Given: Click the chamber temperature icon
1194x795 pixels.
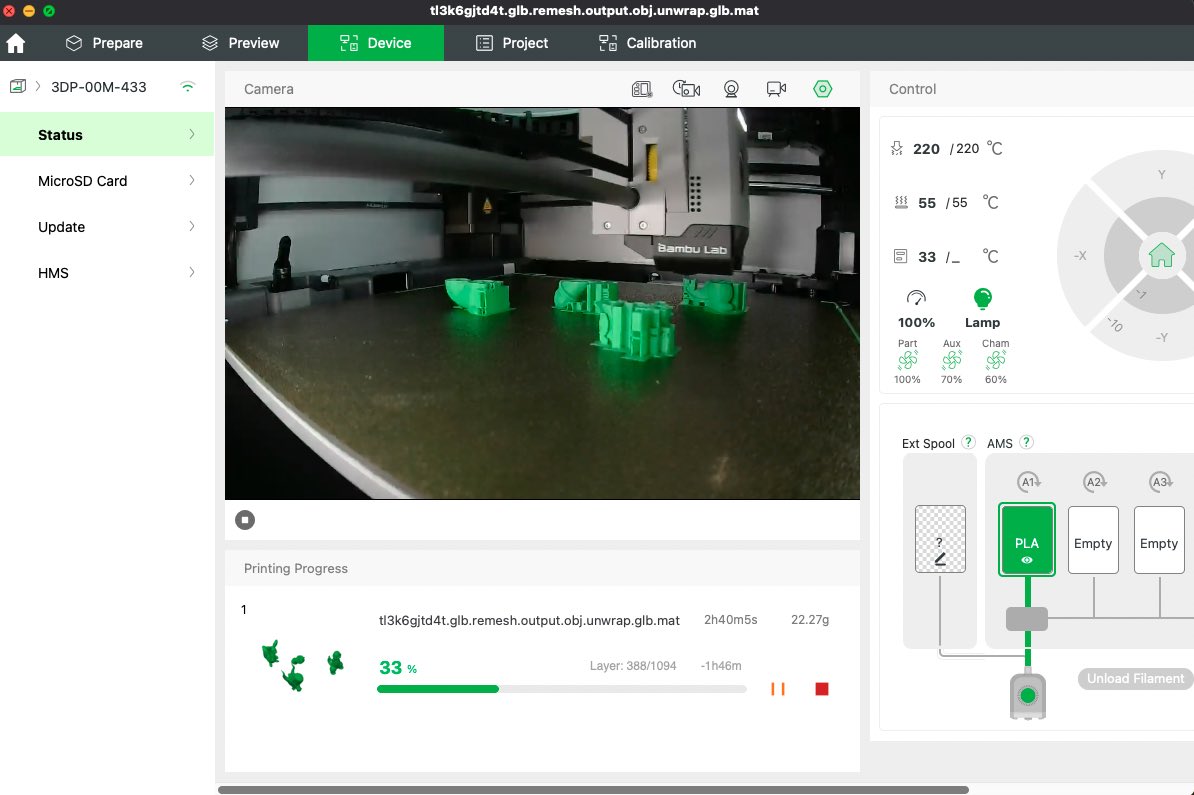Looking at the screenshot, I should (900, 256).
